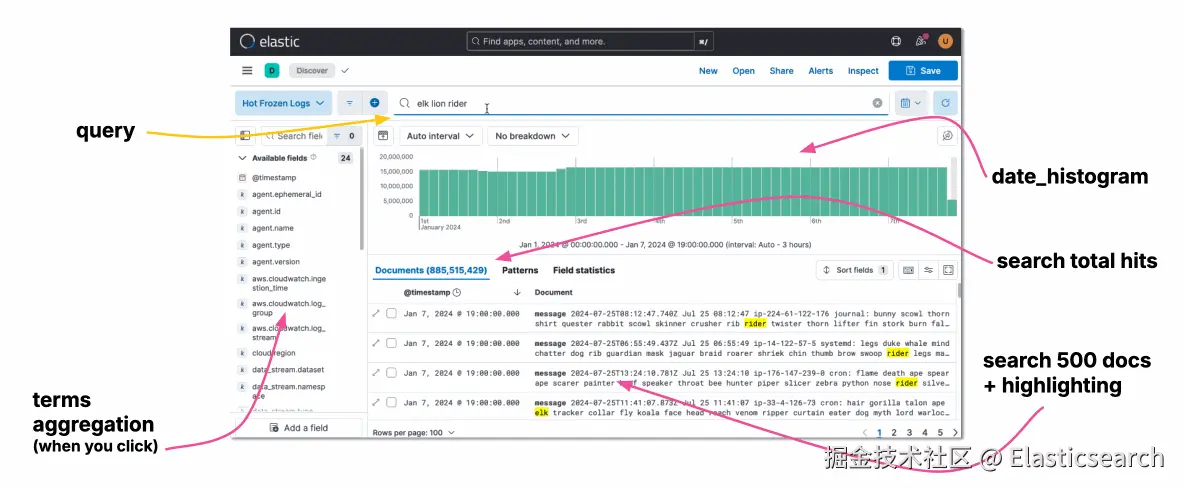Open display options icon in the grid toolbar
Screen dimensions: 1183x488
[929, 270]
